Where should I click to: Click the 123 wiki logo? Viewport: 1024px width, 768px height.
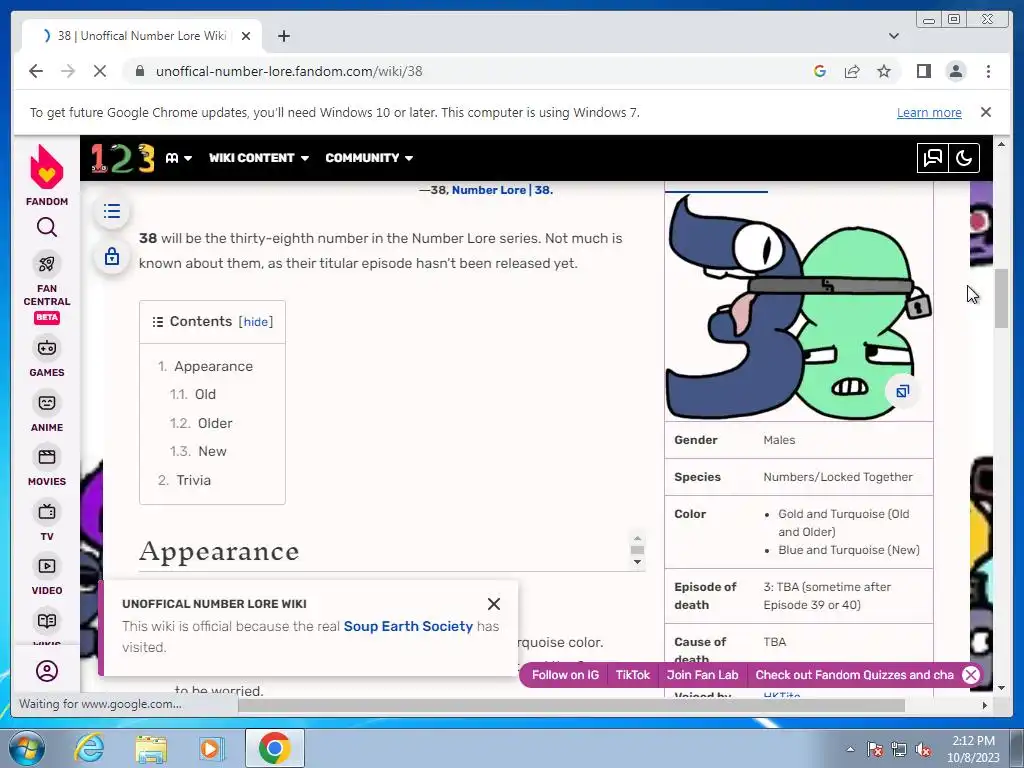point(123,158)
